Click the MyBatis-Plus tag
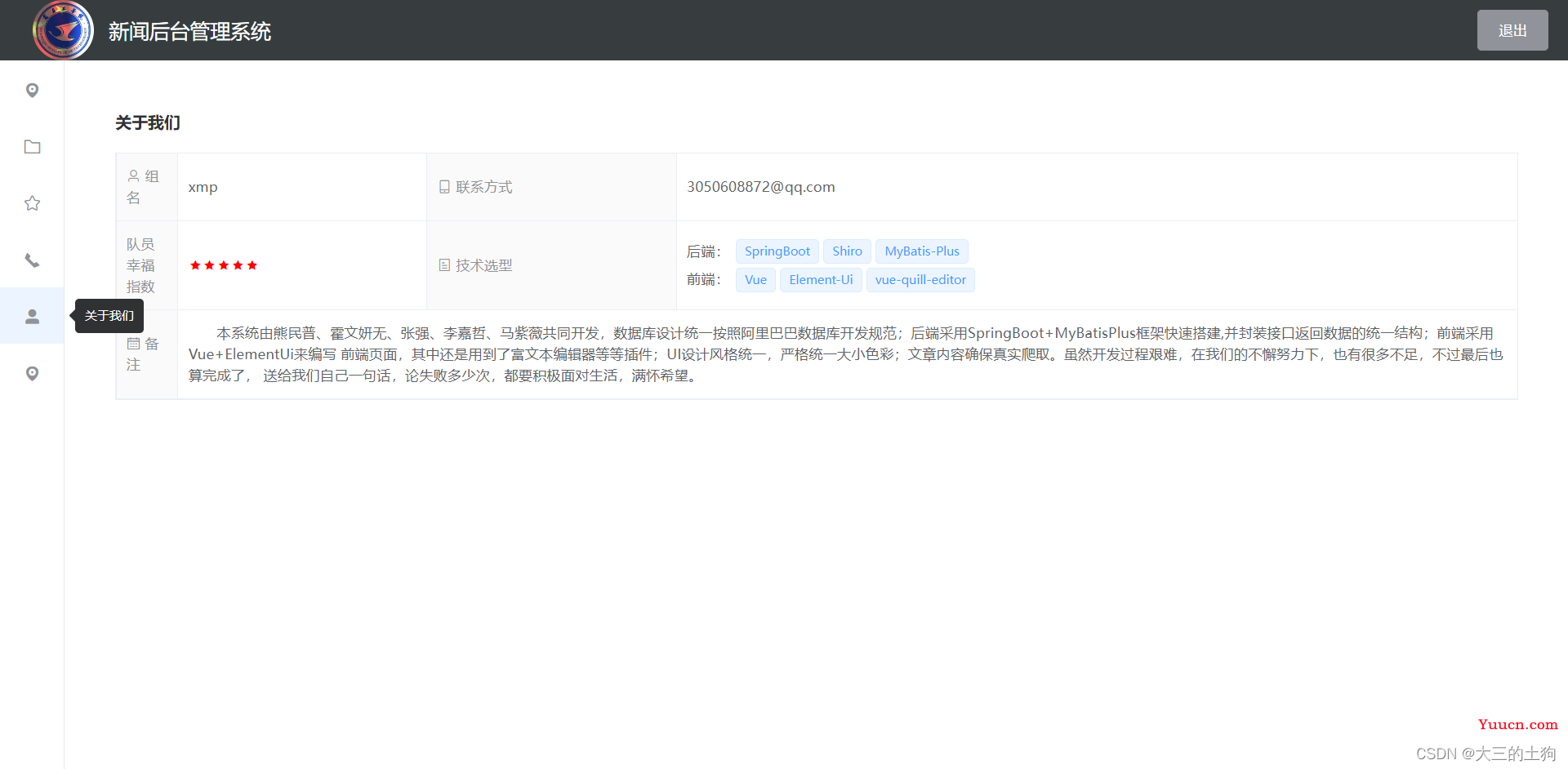The height and width of the screenshot is (769, 1568). (922, 251)
